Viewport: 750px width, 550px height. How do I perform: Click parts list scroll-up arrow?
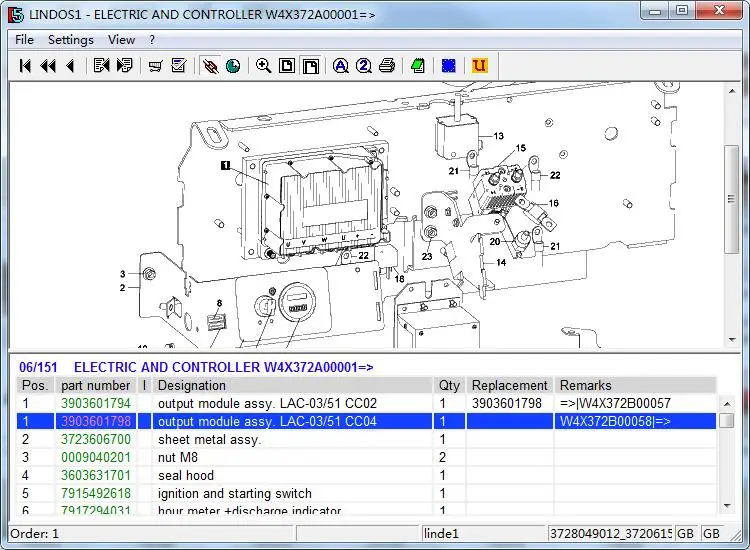point(727,404)
